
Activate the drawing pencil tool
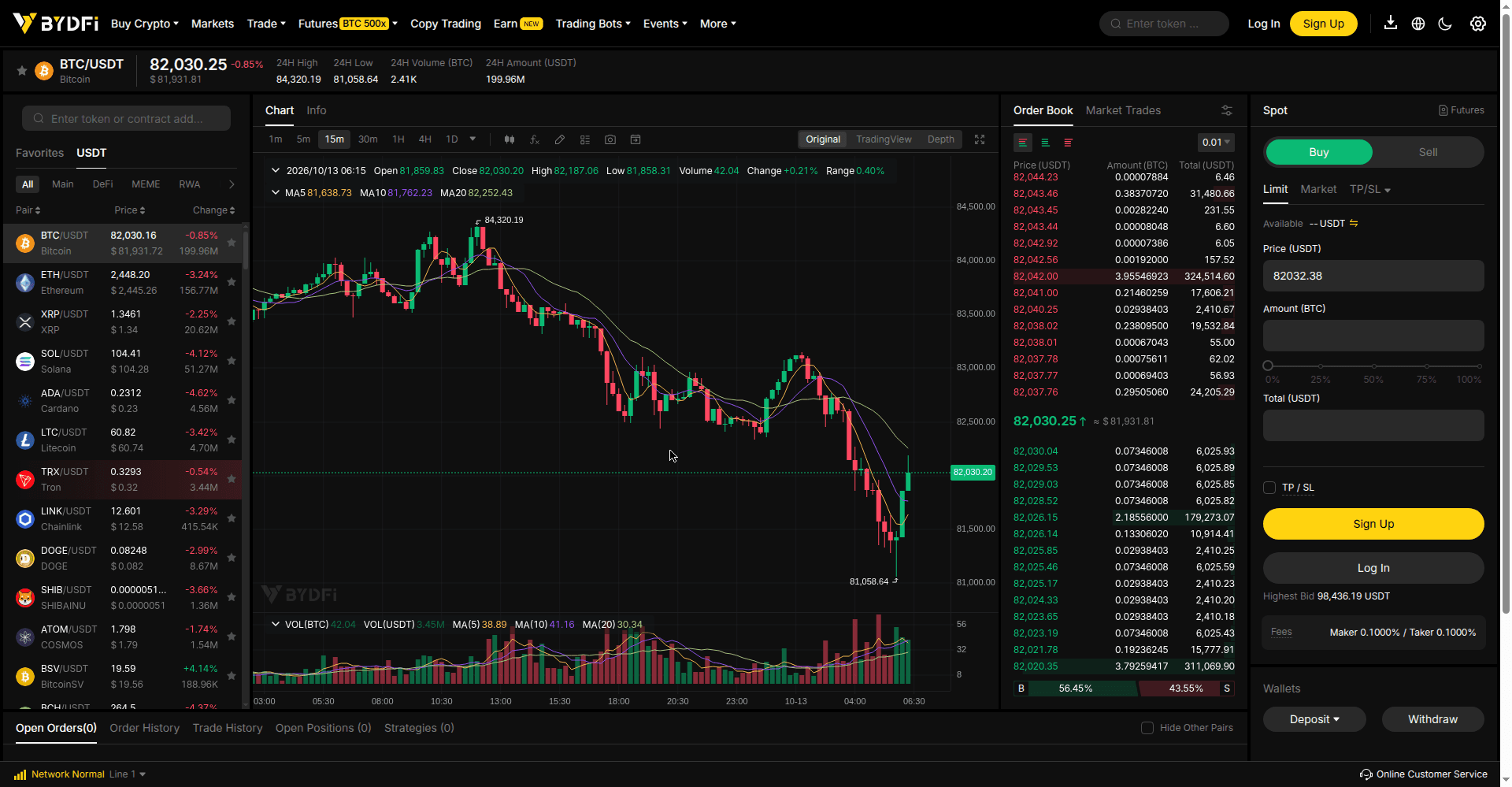560,139
